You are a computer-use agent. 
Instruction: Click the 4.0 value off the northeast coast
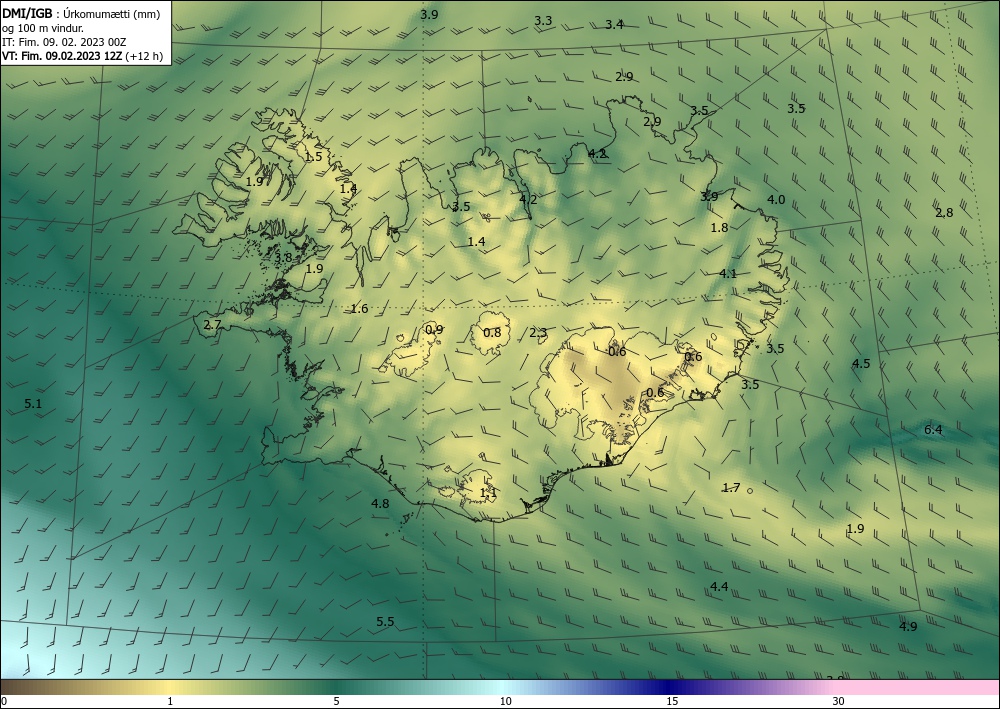pos(776,200)
